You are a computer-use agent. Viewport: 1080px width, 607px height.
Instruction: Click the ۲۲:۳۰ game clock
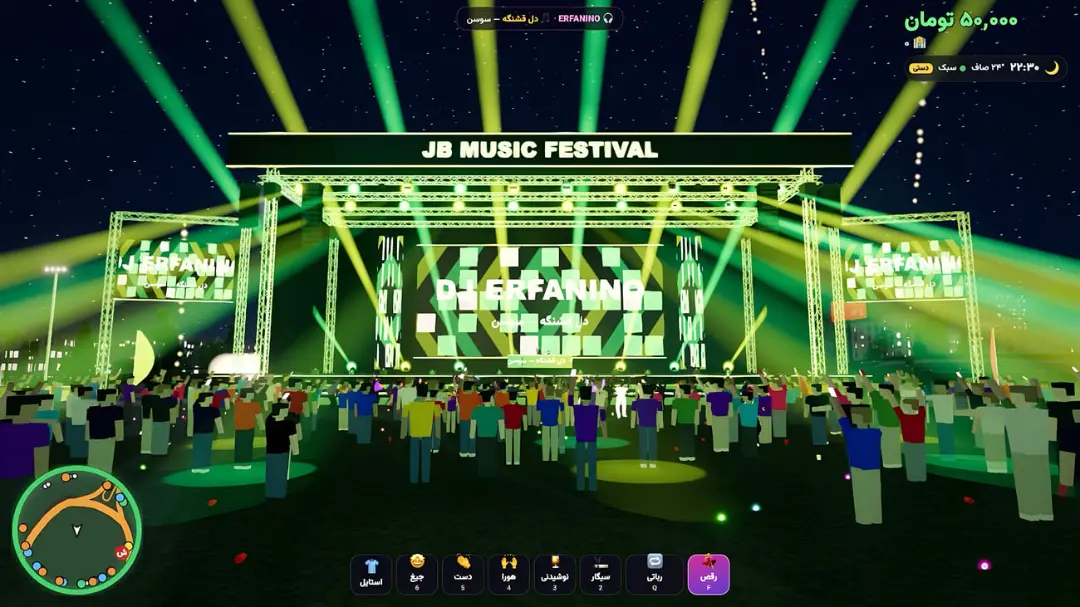[x=1024, y=68]
